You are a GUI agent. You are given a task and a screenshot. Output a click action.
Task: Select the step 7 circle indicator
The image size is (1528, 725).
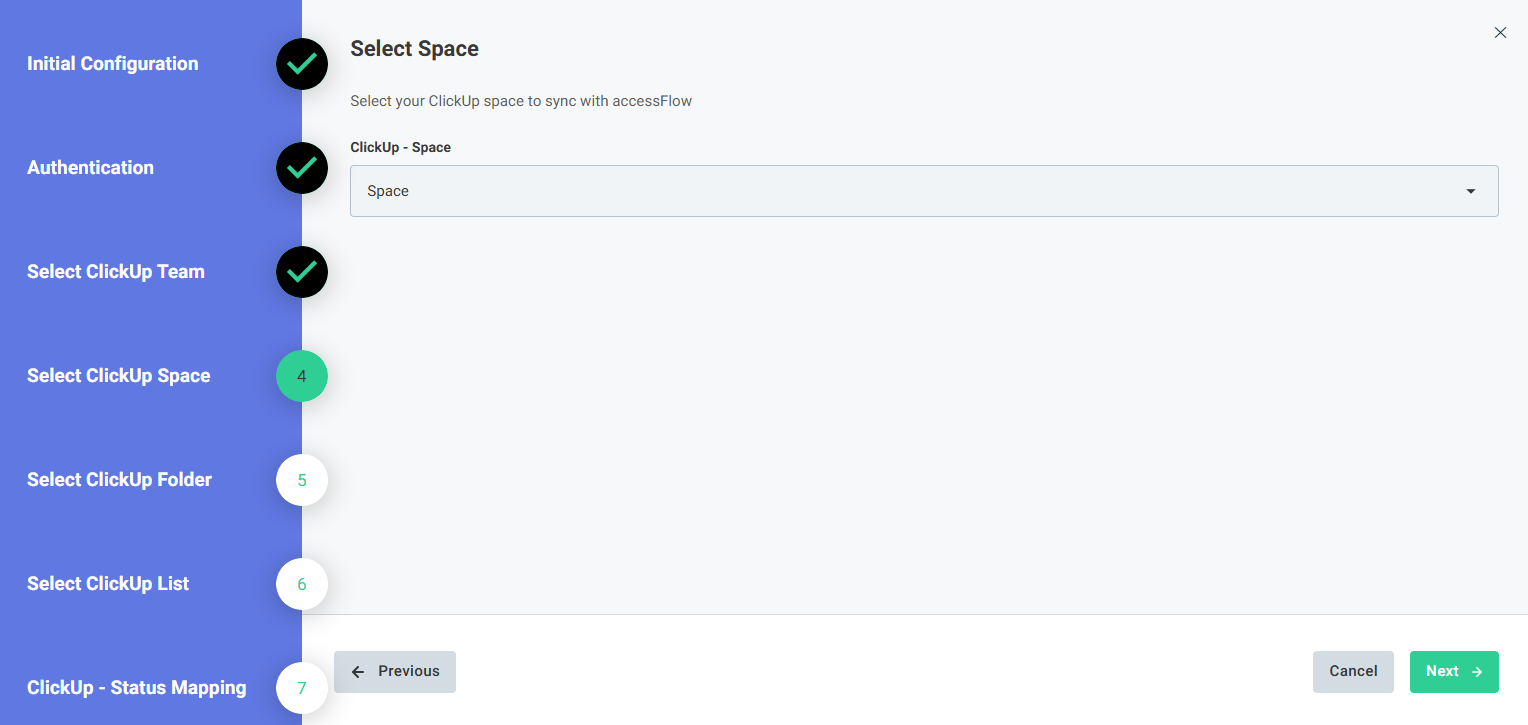click(x=302, y=688)
